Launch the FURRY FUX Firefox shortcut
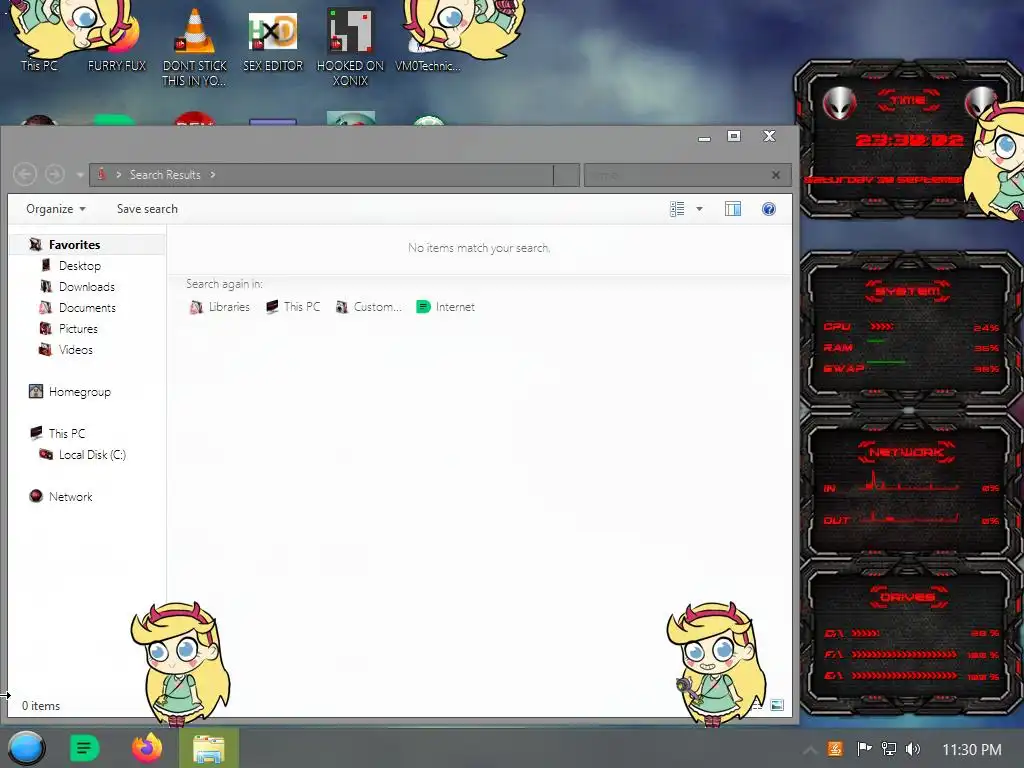This screenshot has height=768, width=1024. 117,39
